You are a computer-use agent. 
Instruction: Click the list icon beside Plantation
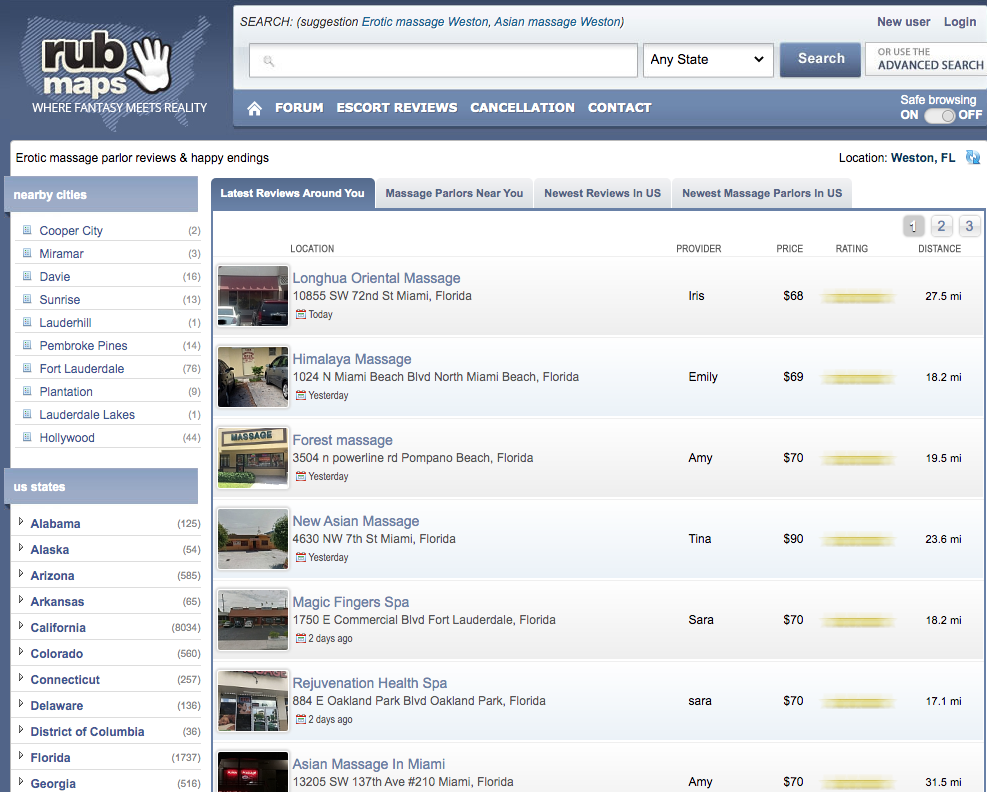point(27,391)
